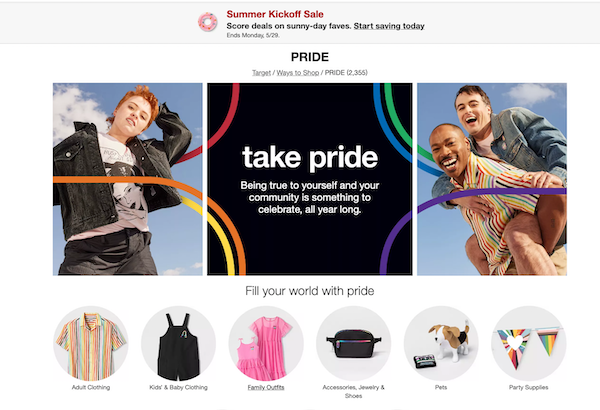This screenshot has height=410, width=600.
Task: Open photo of red-haired person in black jacket
Action: pos(128,179)
